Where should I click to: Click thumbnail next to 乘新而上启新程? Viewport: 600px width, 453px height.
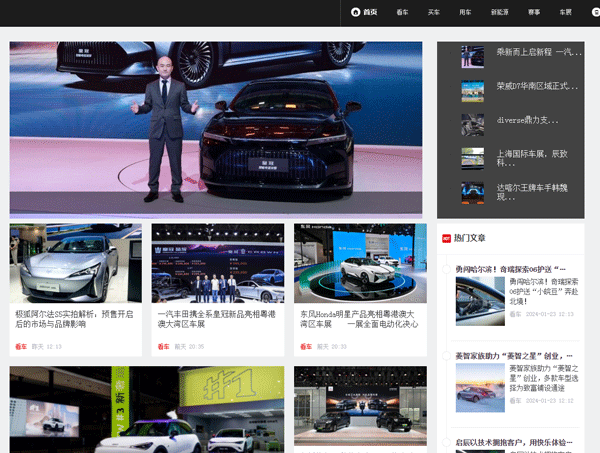point(473,57)
